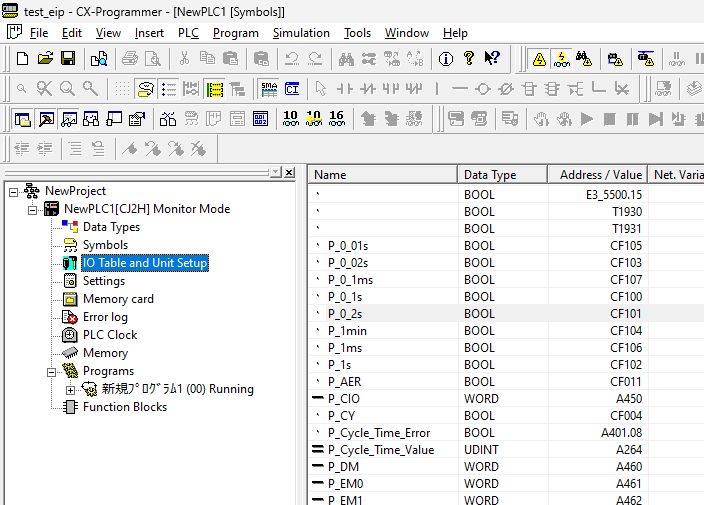
Task: Click the Compile balance-scales icon
Action: 167,119
